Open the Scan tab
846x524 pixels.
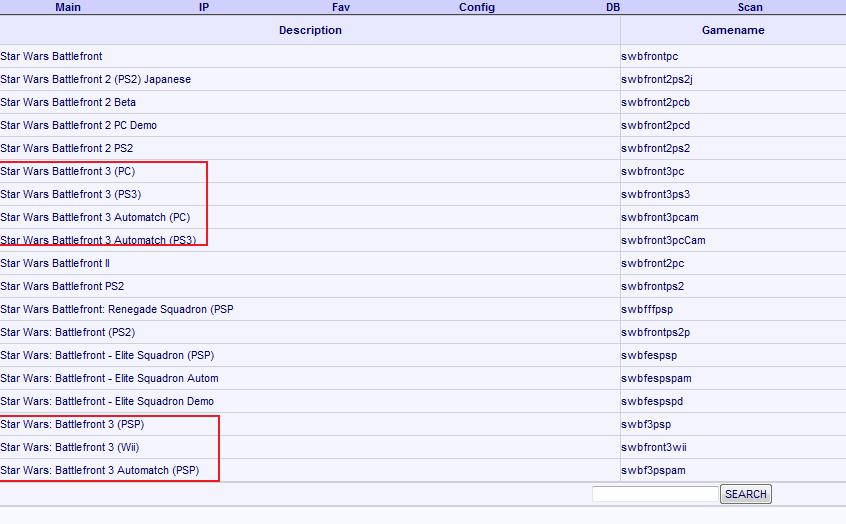[750, 7]
